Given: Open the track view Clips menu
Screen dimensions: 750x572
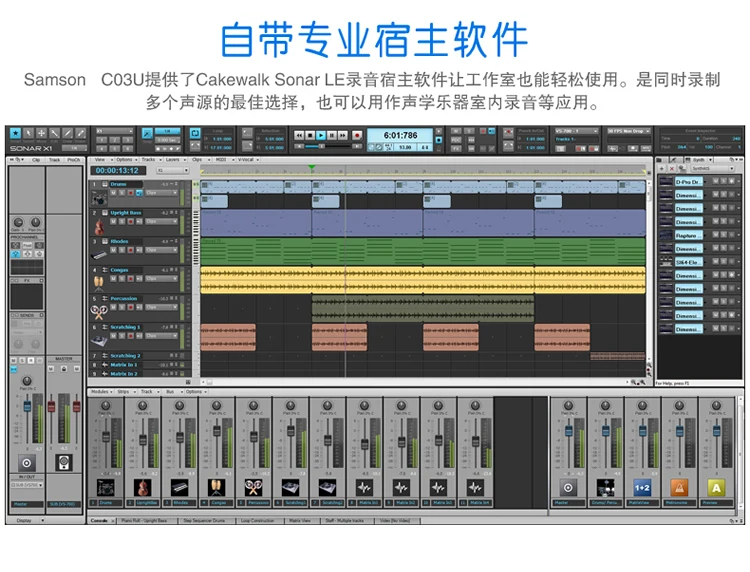Looking at the screenshot, I should 198,160.
